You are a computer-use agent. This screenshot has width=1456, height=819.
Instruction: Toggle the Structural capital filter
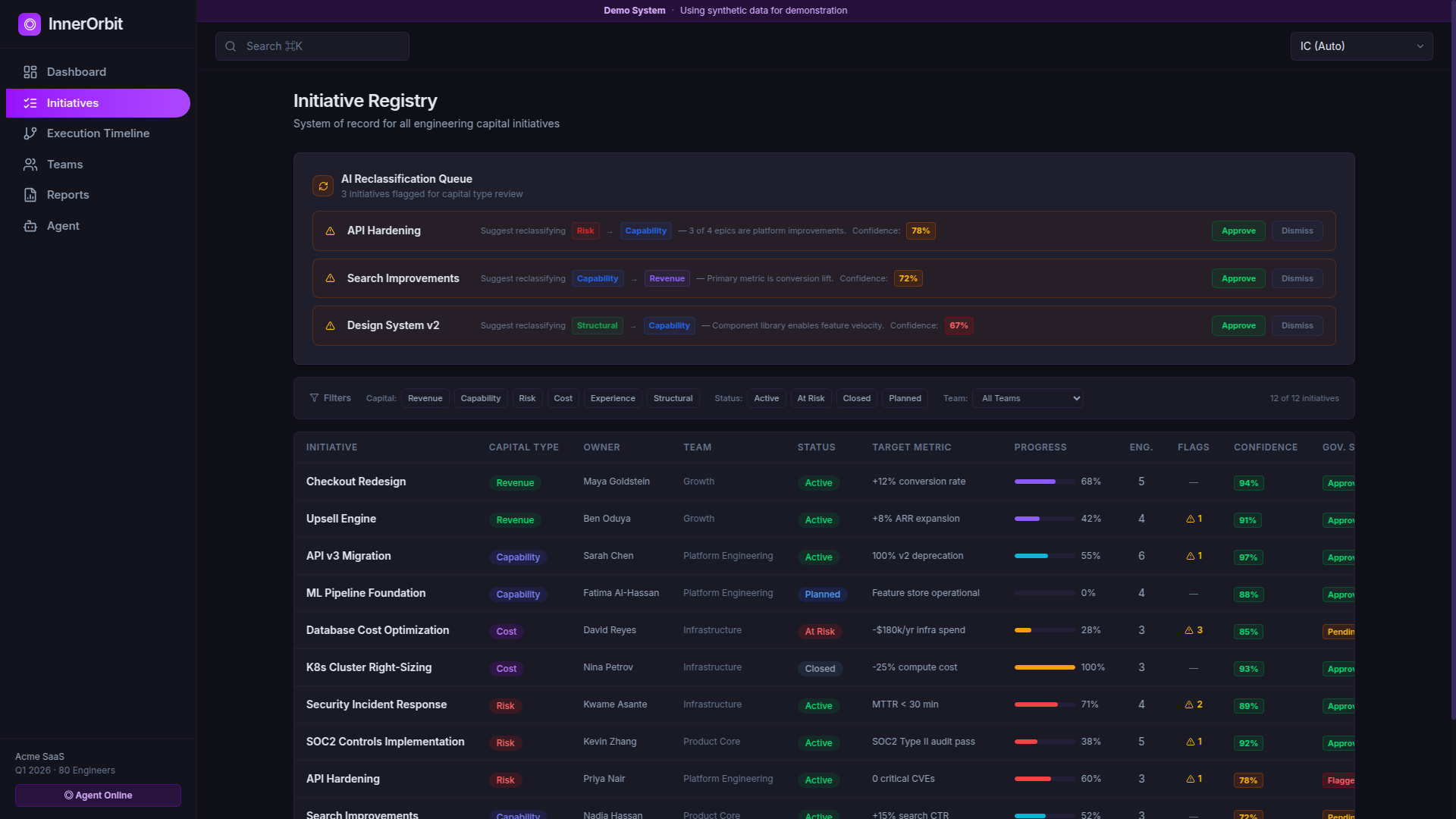[x=672, y=398]
